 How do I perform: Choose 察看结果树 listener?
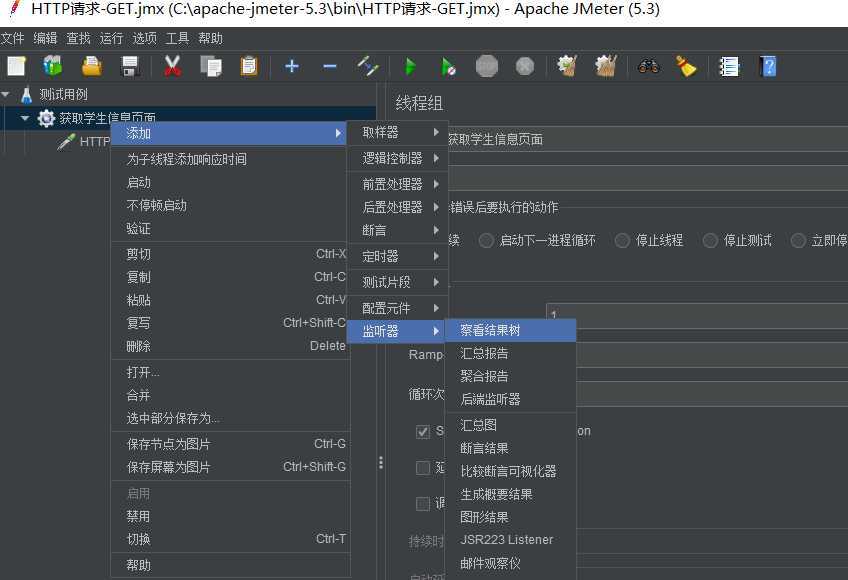coord(510,331)
